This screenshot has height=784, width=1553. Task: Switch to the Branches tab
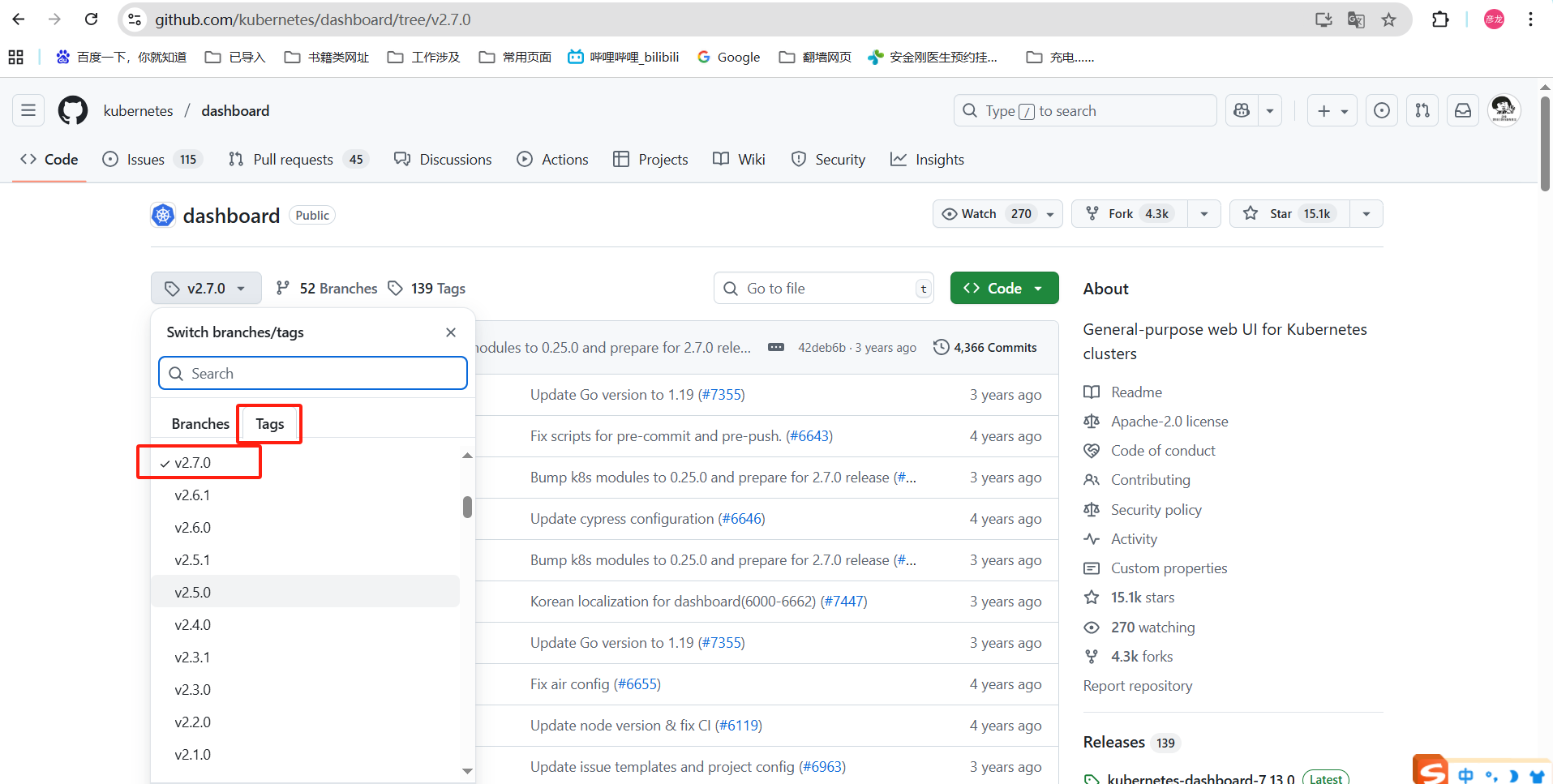pos(200,424)
